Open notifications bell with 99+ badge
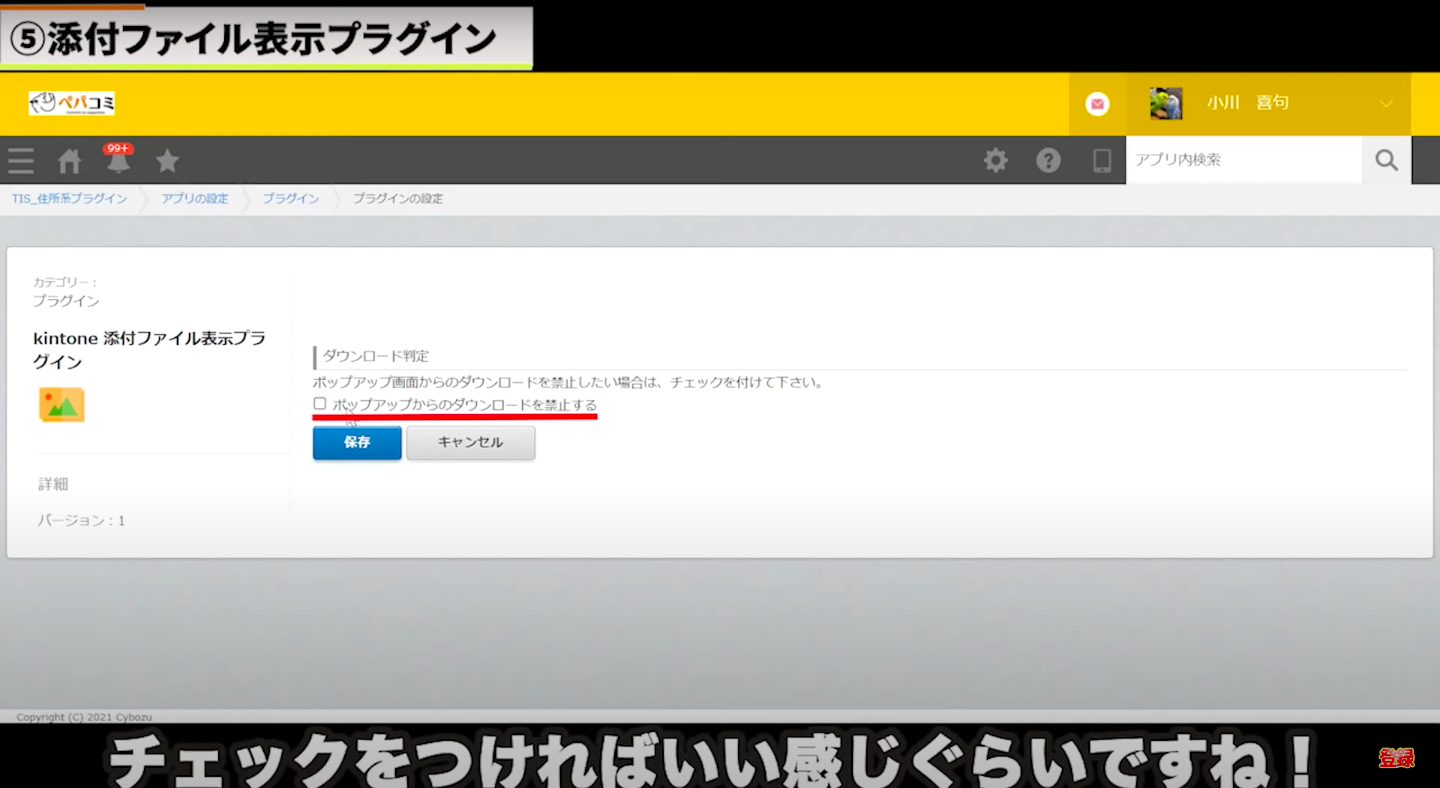1440x788 pixels. 118,160
